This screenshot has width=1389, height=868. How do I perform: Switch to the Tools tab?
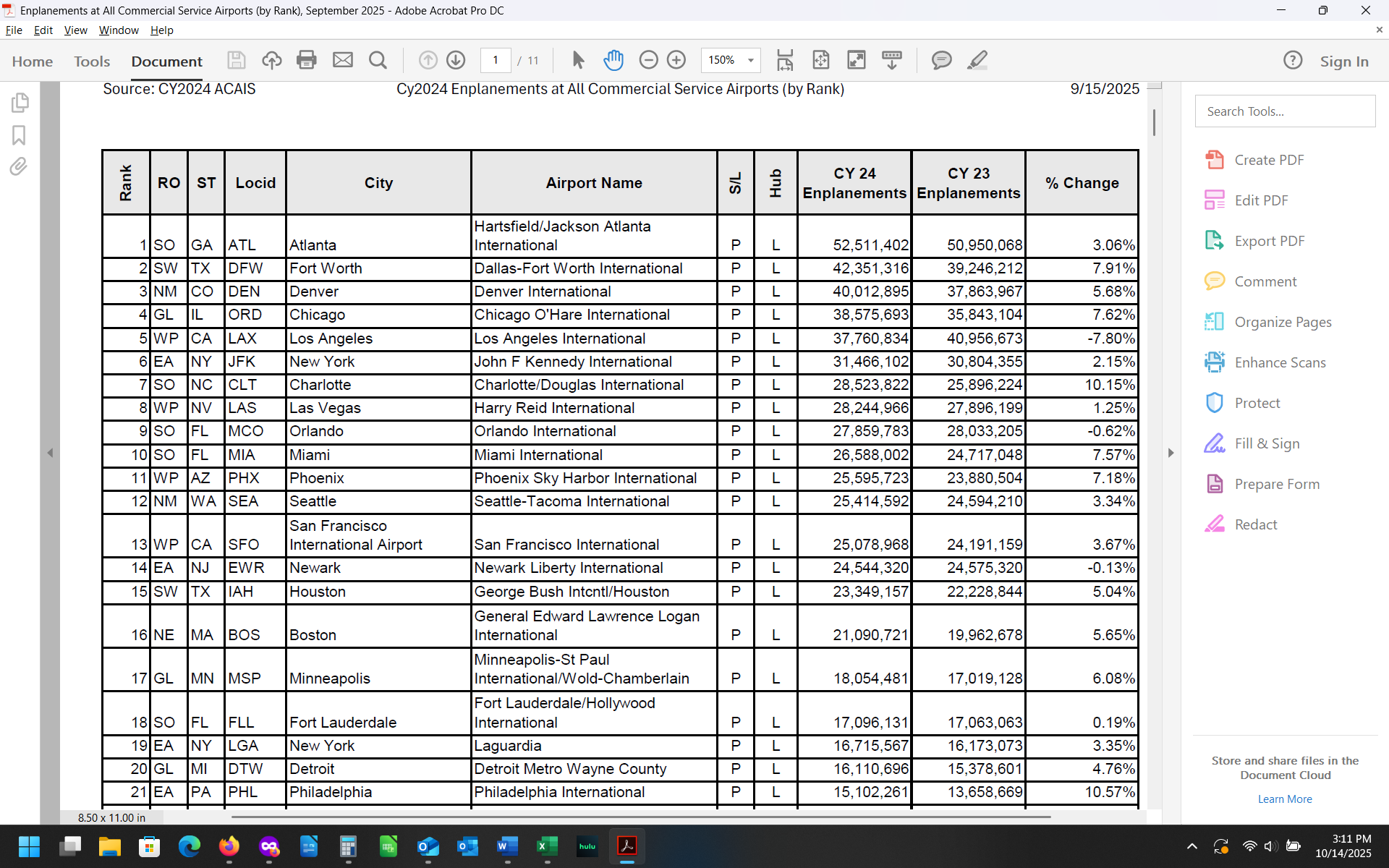tap(92, 61)
